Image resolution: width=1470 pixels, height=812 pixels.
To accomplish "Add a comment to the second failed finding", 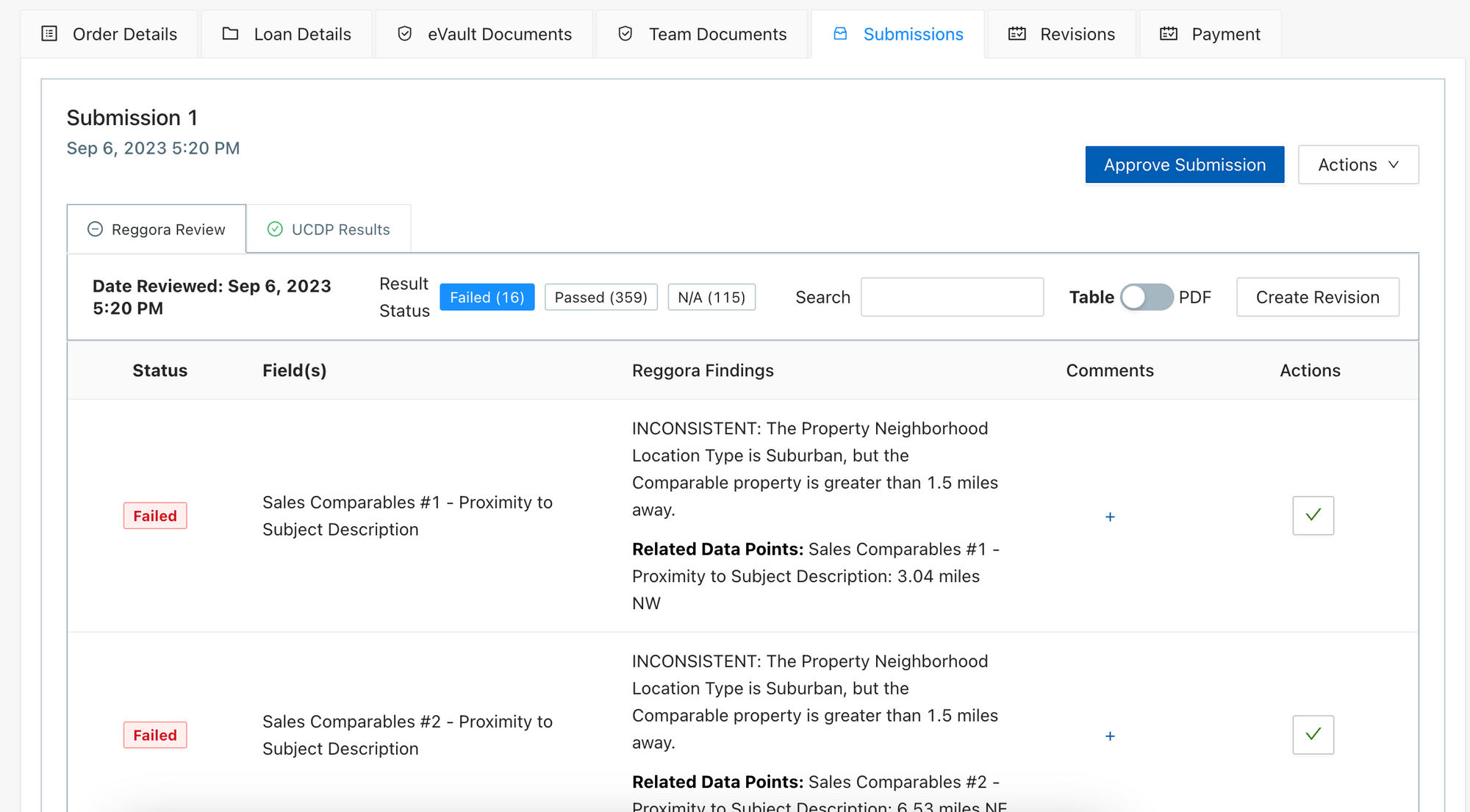I will 1110,736.
